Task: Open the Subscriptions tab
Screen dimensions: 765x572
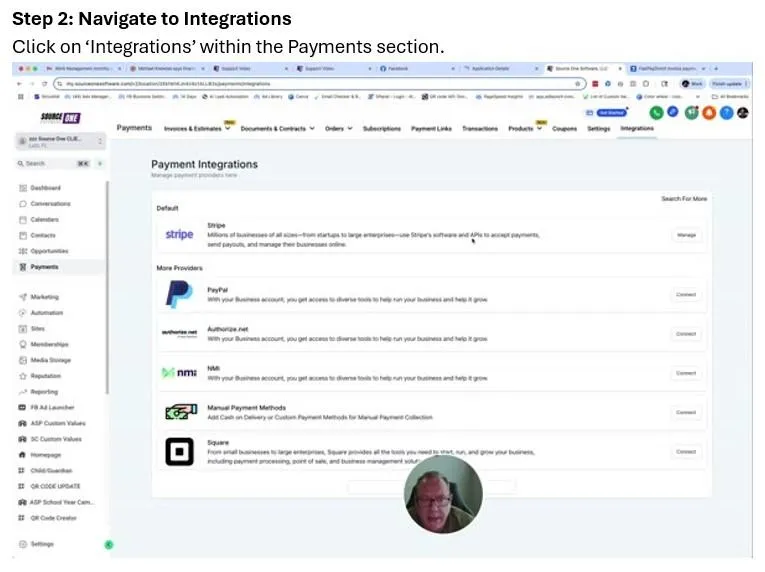Action: point(382,128)
